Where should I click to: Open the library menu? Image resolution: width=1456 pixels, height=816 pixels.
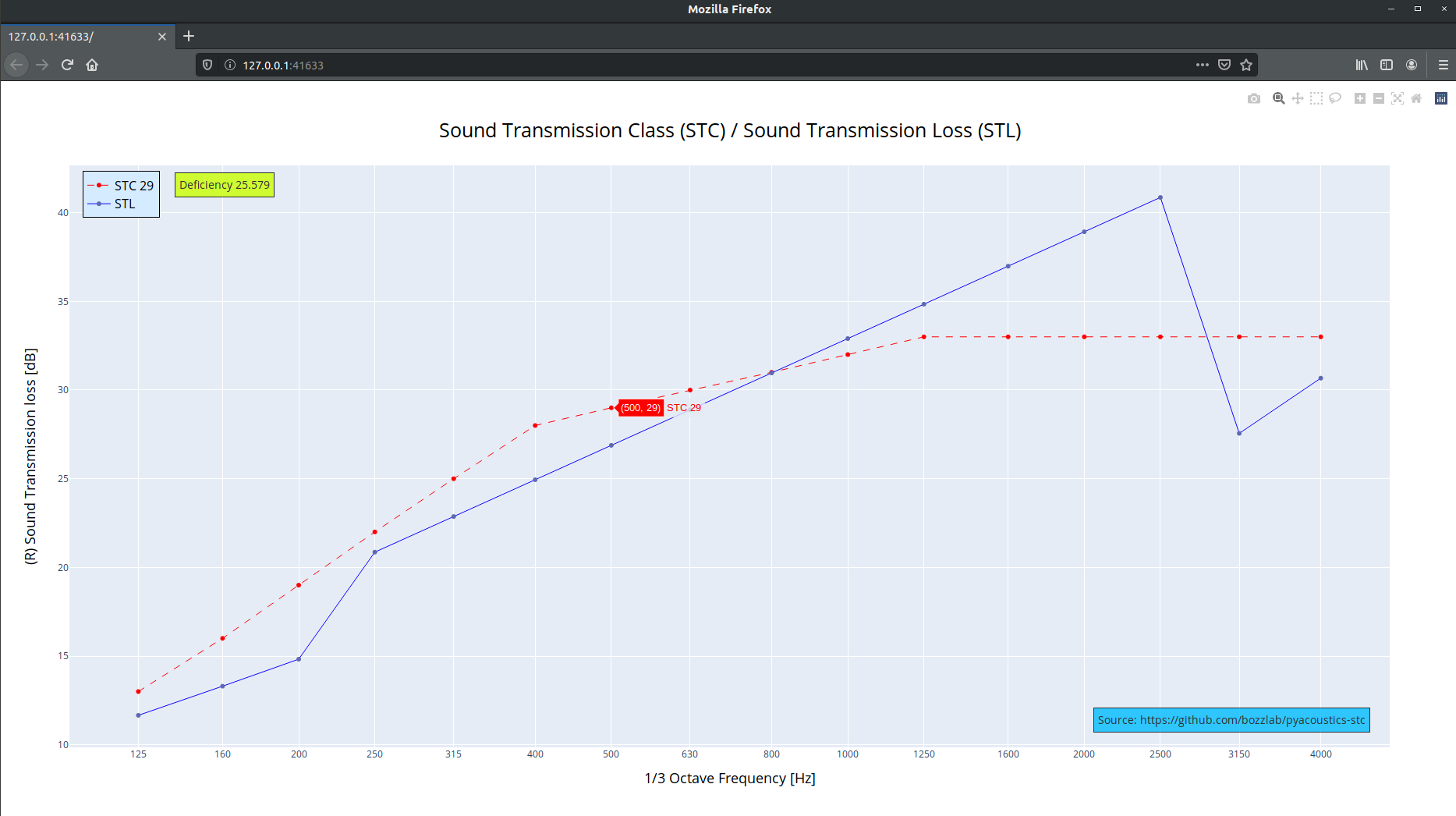coord(1362,64)
